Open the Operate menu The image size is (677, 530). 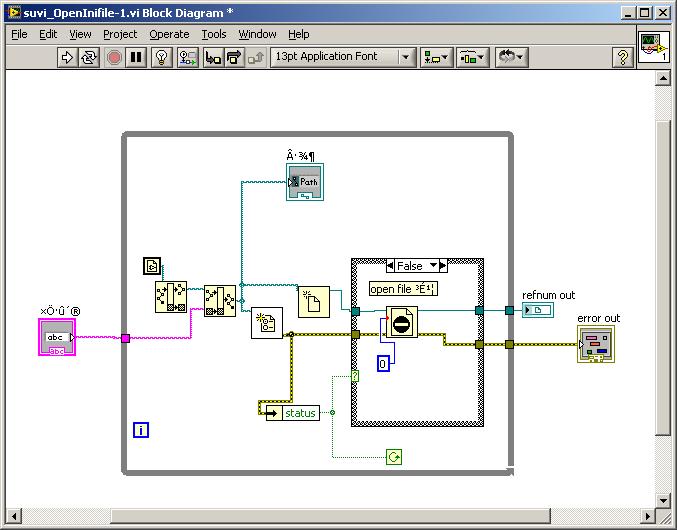169,34
